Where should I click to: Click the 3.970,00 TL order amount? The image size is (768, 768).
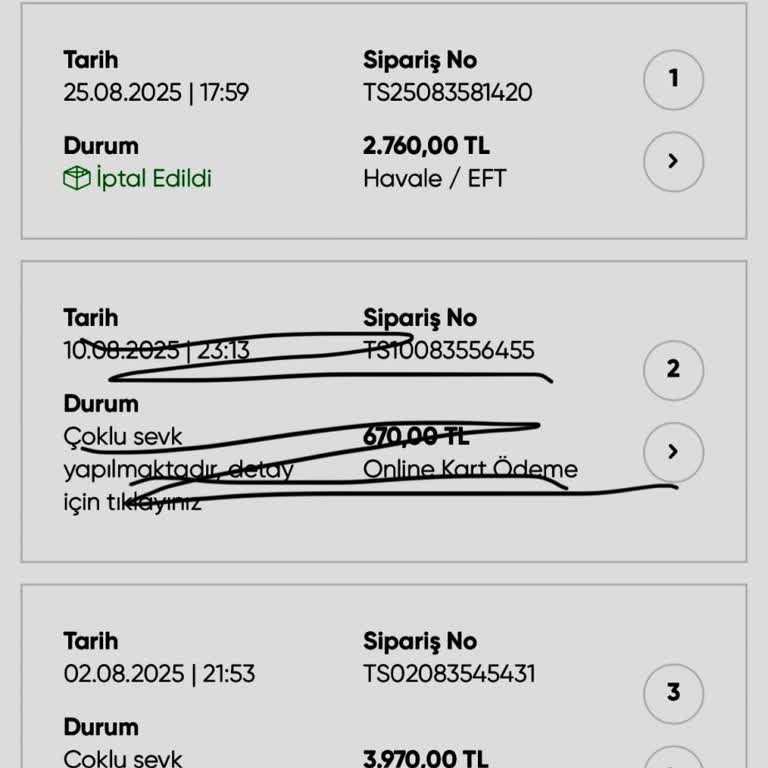426,758
